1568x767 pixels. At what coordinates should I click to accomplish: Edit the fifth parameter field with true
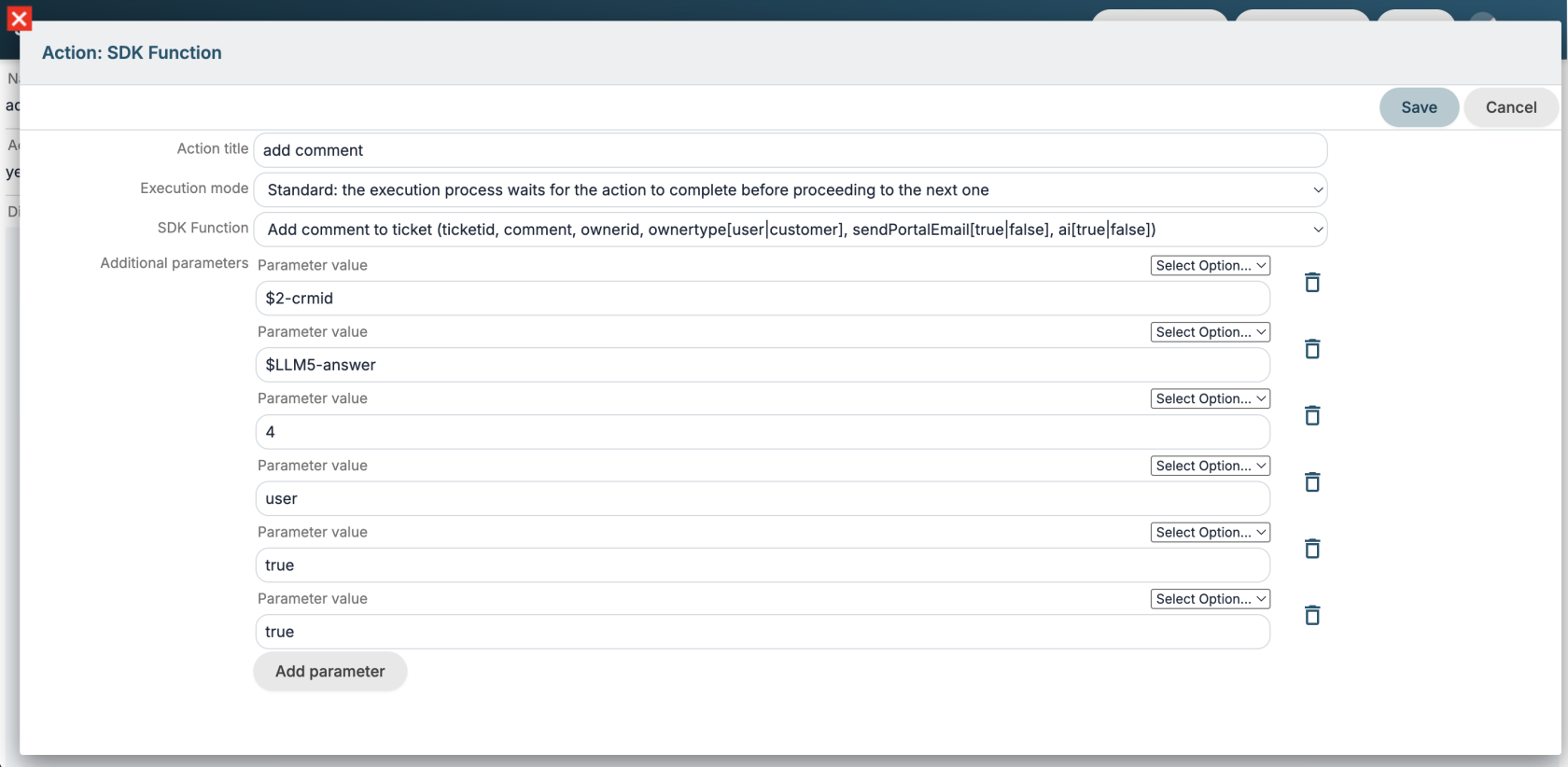pyautogui.click(x=763, y=565)
